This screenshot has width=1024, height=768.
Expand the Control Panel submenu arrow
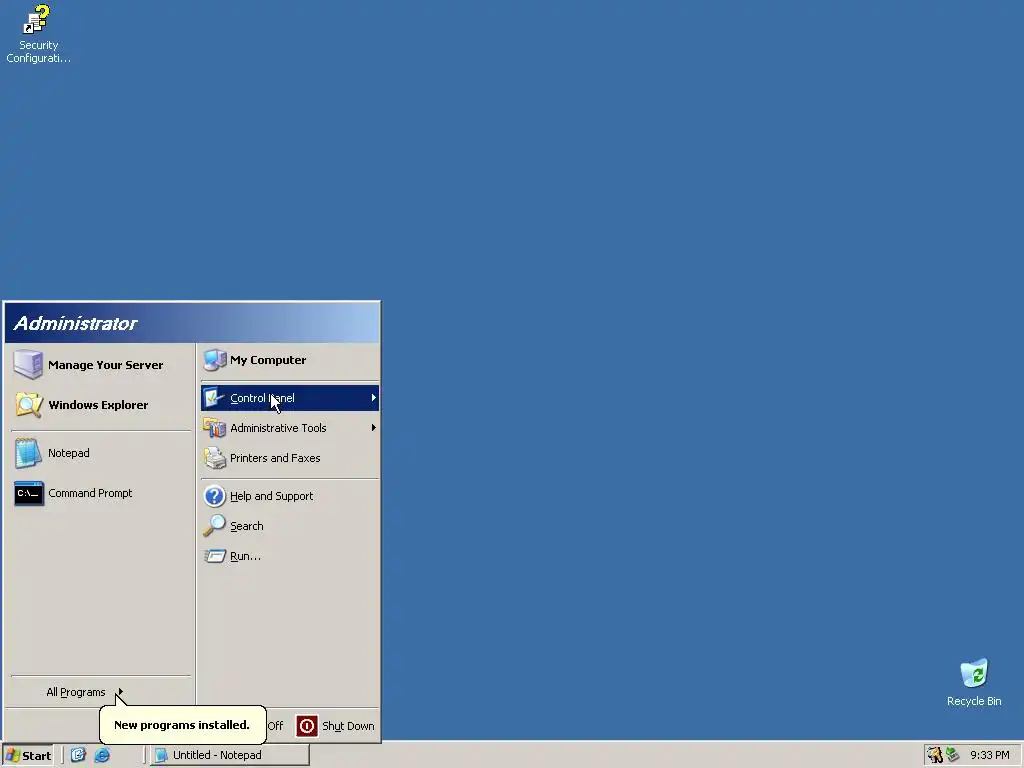pos(374,398)
